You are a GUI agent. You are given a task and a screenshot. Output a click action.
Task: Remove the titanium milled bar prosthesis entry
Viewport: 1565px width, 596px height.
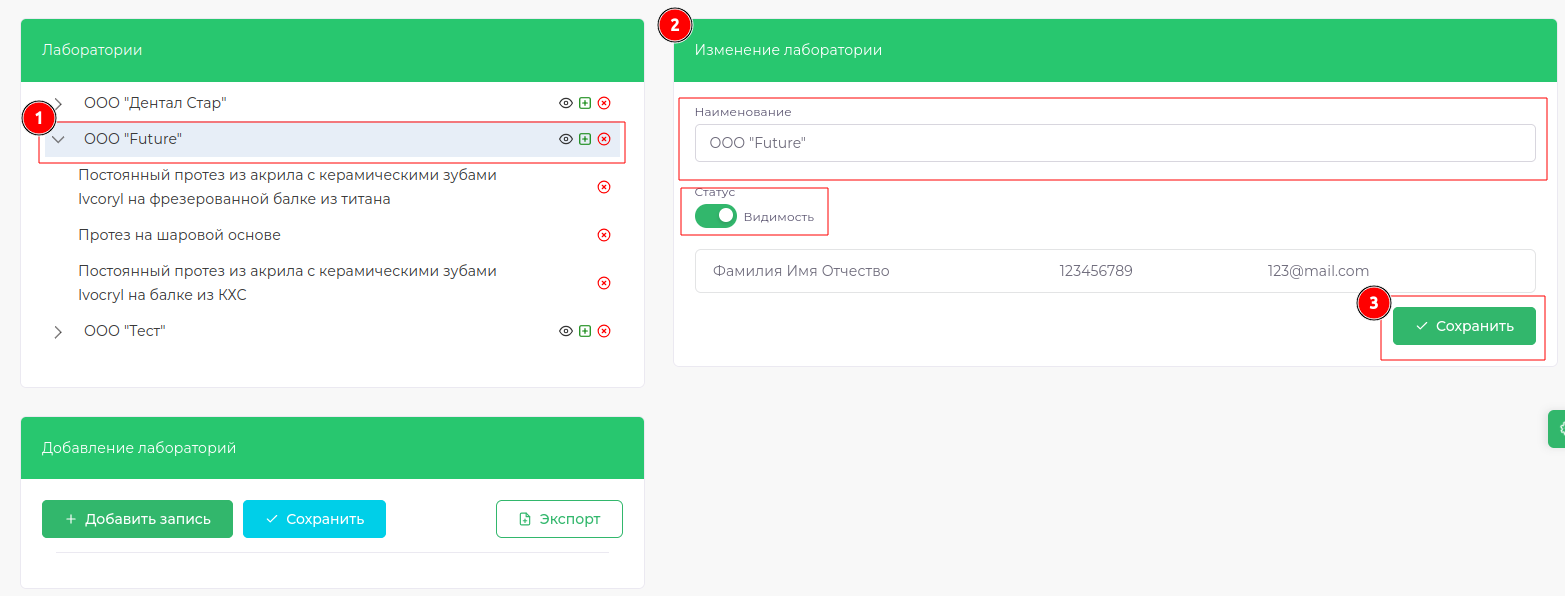coord(604,187)
